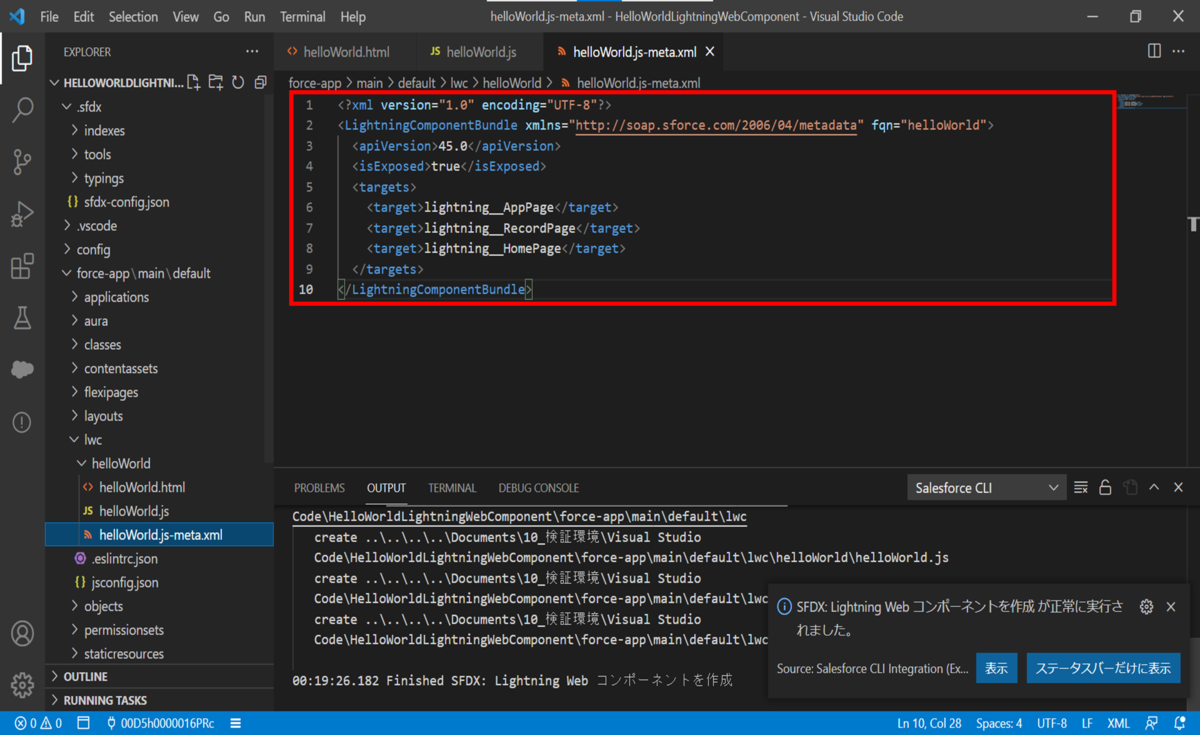This screenshot has width=1200, height=735.
Task: Open editor more actions ellipsis
Action: point(1180,51)
